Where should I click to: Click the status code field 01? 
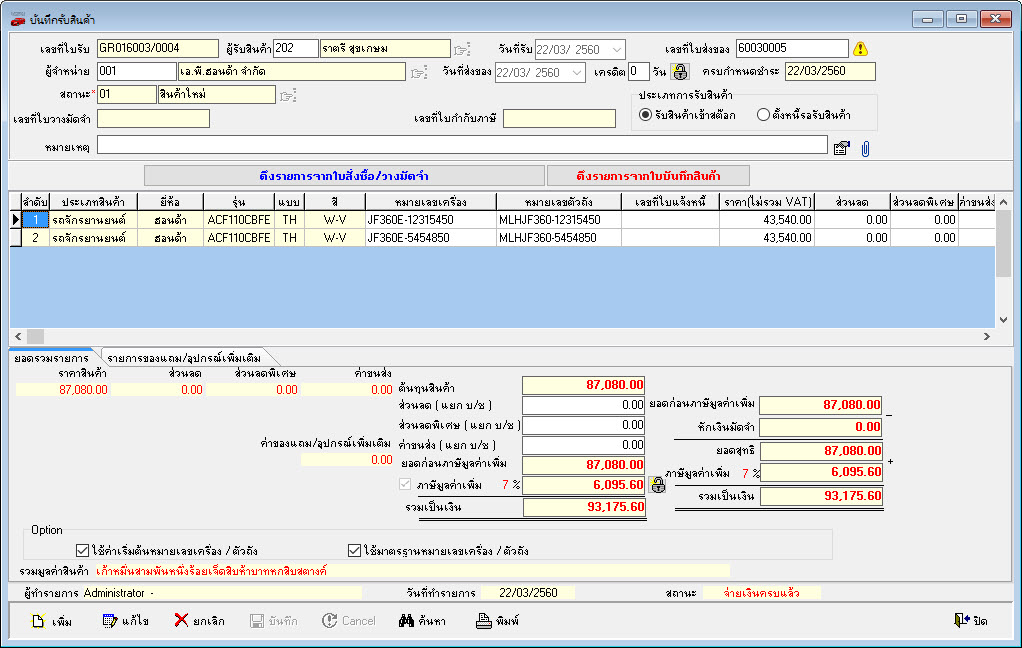(x=126, y=95)
